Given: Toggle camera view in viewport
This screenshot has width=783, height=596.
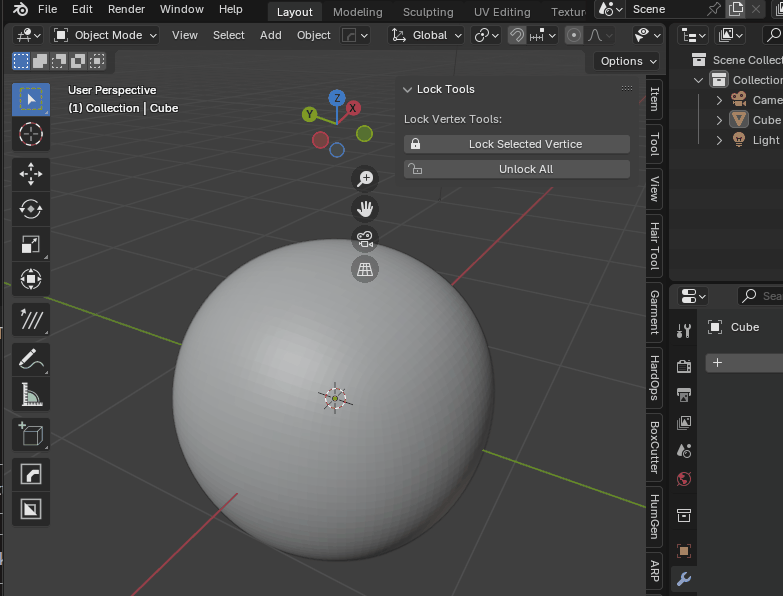Looking at the screenshot, I should click(x=365, y=239).
